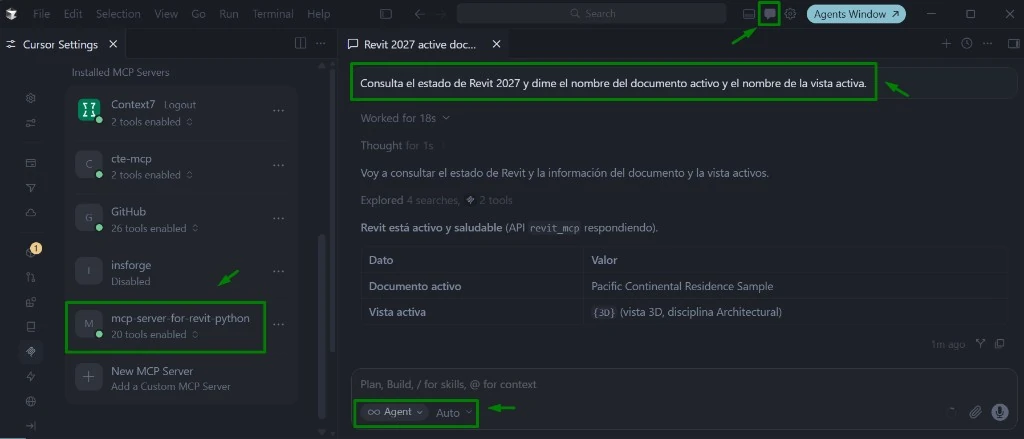Open the Auto model dropdown
Screen dimensions: 1024x439
(x=454, y=412)
